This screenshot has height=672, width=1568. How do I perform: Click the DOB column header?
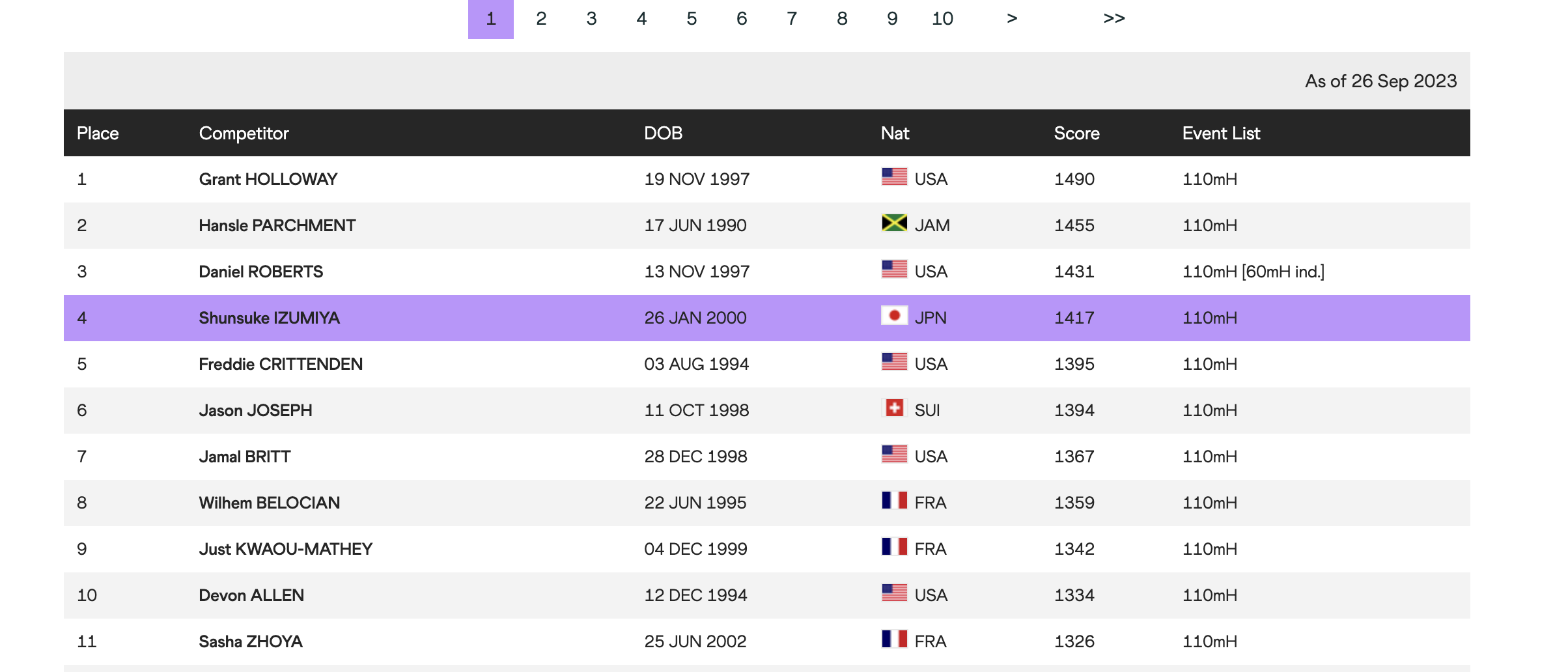(x=664, y=133)
